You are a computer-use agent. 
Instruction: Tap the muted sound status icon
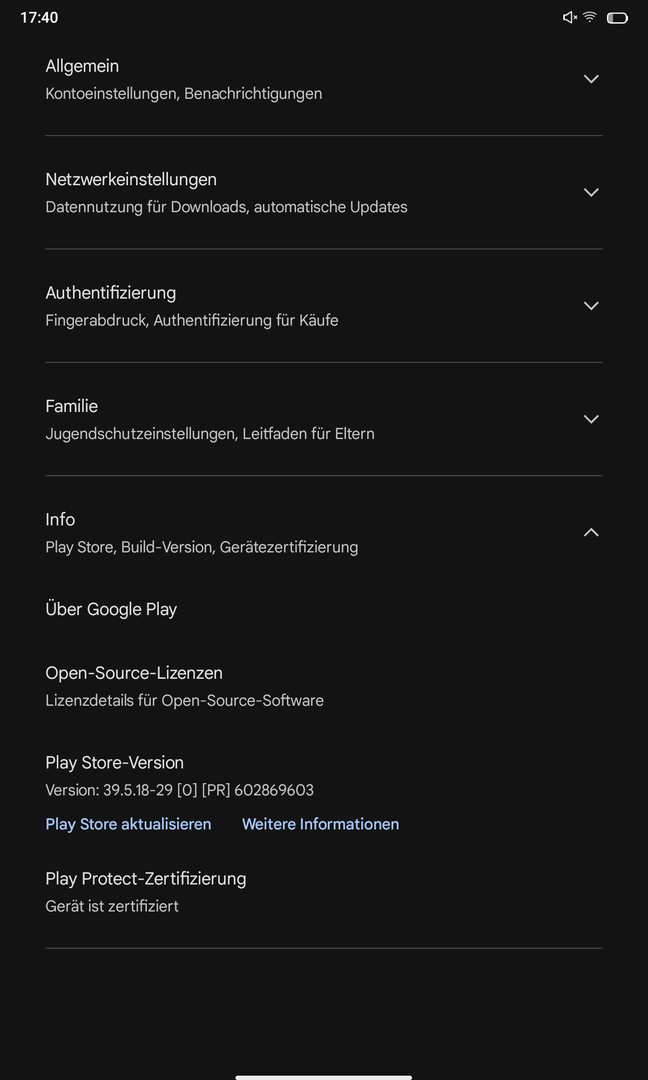(x=569, y=17)
